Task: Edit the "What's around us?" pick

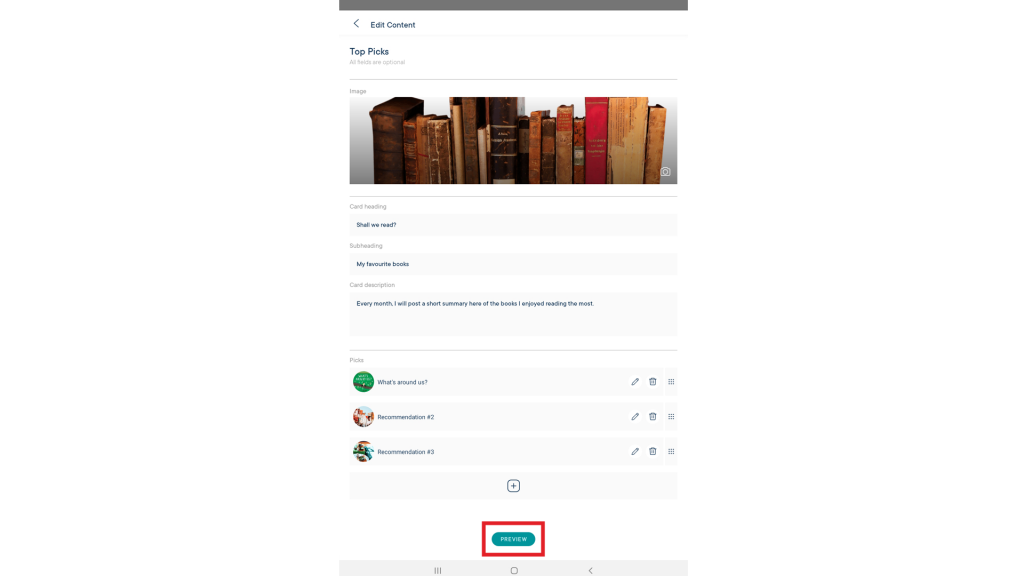Action: pyautogui.click(x=635, y=381)
